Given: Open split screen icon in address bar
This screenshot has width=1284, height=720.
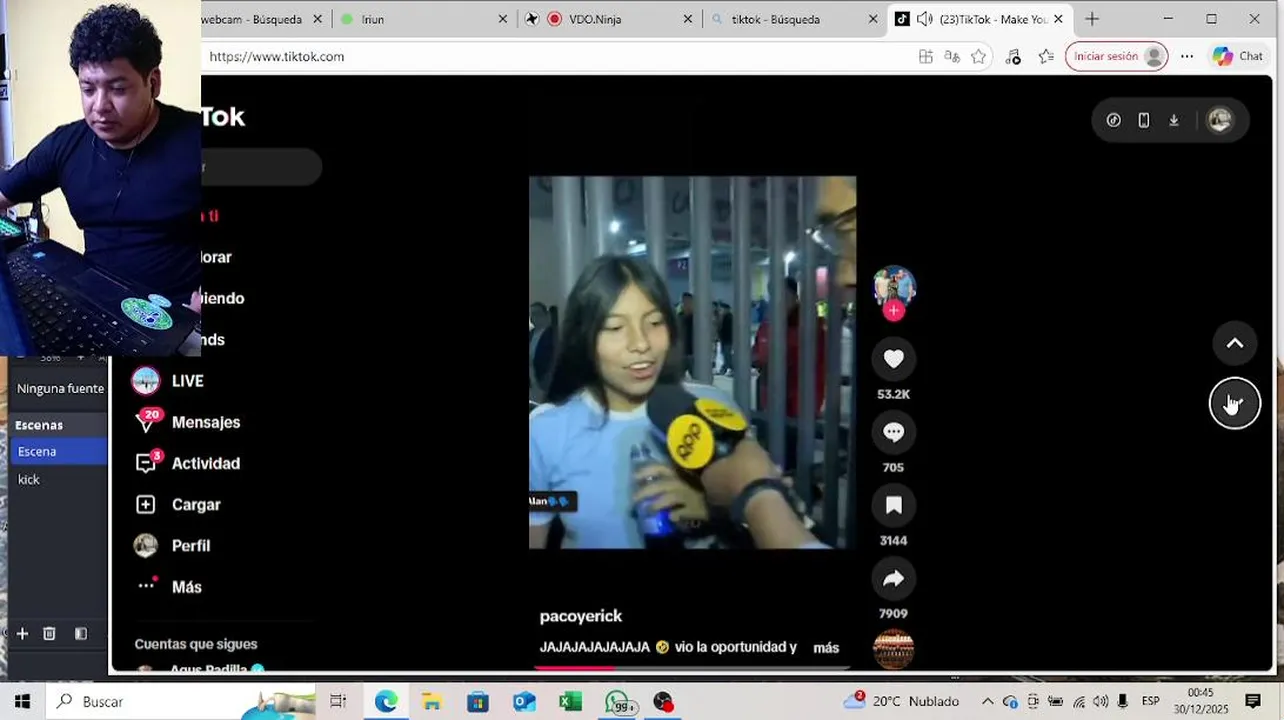Looking at the screenshot, I should coord(926,57).
